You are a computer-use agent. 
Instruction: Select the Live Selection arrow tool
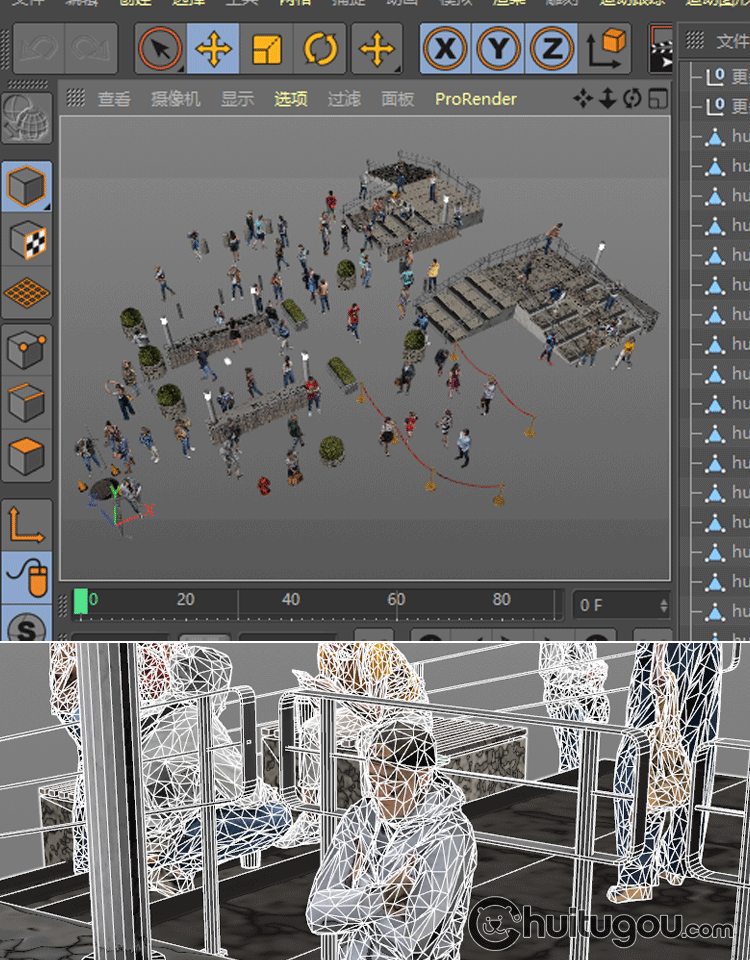pyautogui.click(x=160, y=49)
